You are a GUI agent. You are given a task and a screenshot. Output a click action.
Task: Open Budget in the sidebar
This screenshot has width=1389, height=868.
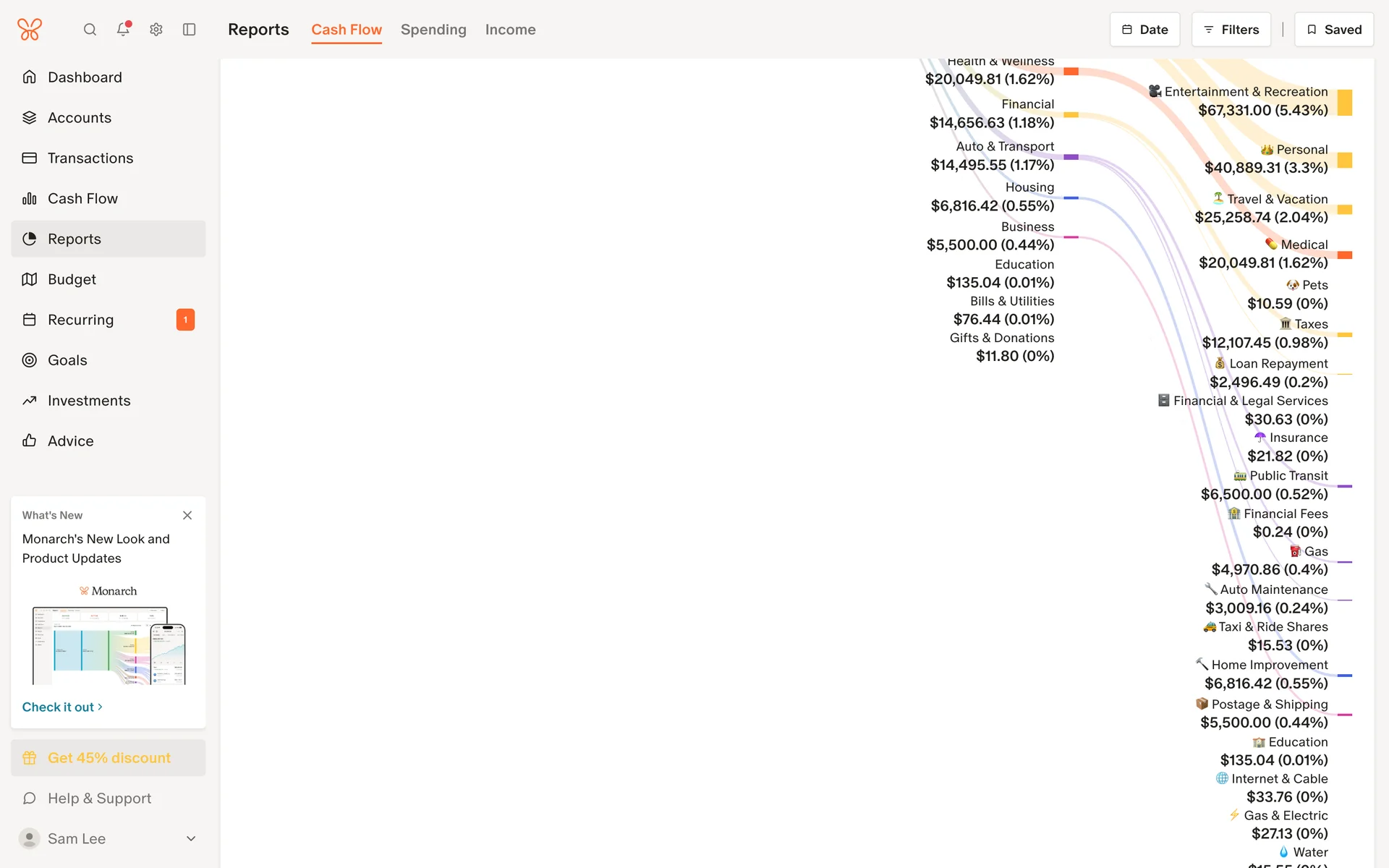point(72,279)
